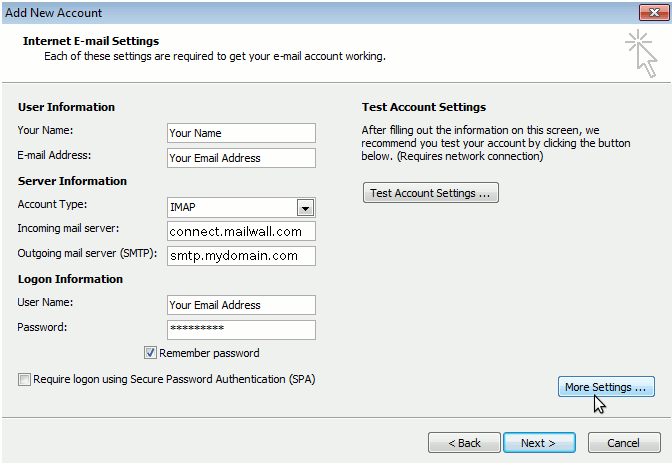Click Test Account Settings button
The height and width of the screenshot is (465, 672).
tap(430, 193)
